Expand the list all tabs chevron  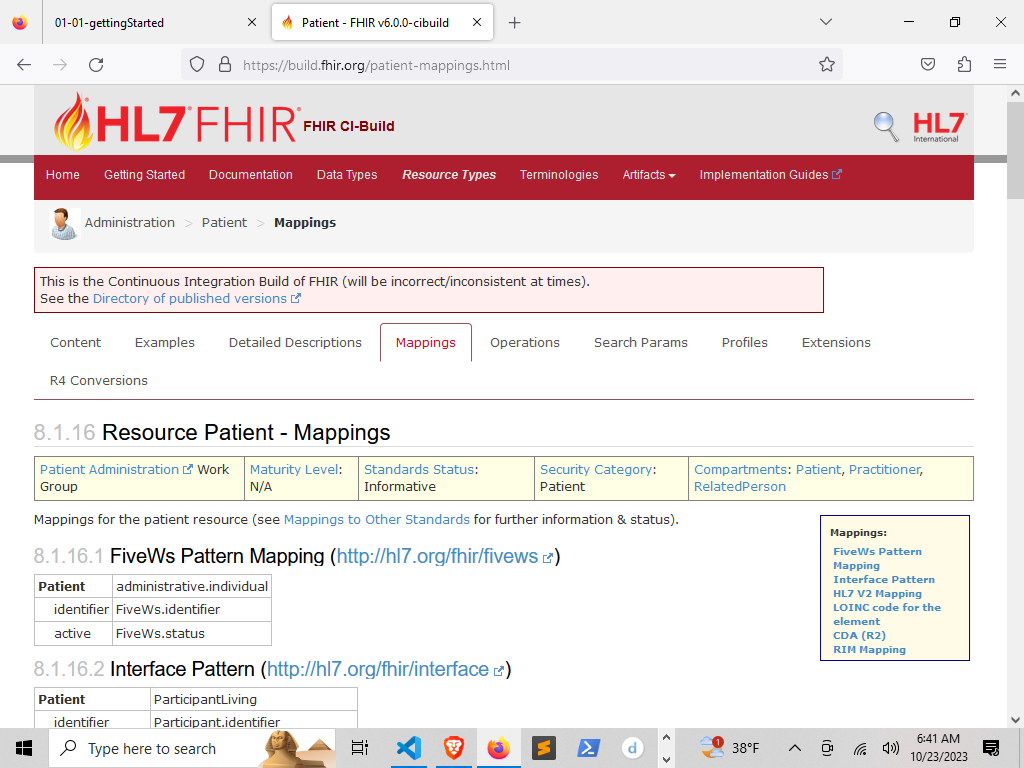point(825,22)
